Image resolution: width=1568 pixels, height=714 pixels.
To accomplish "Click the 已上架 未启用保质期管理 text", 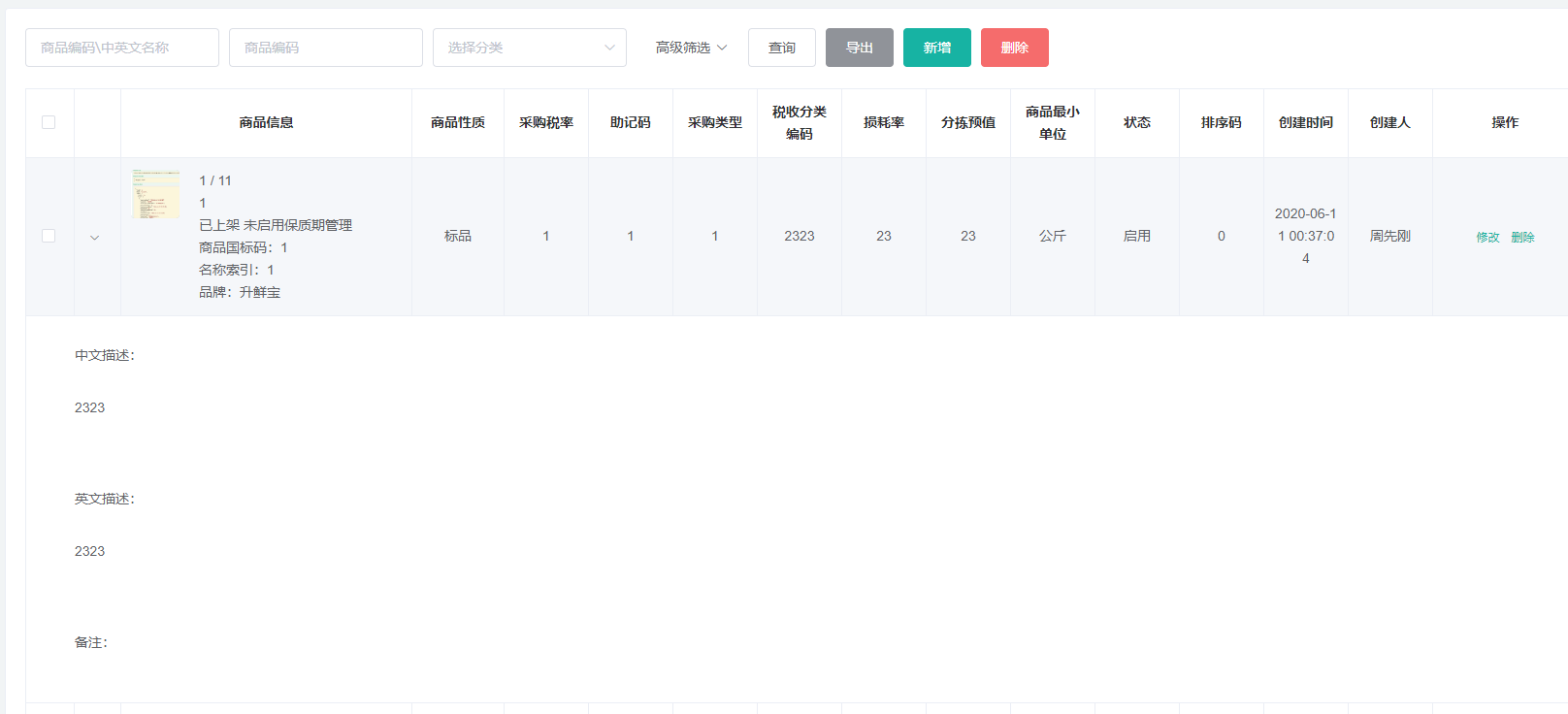I will pyautogui.click(x=276, y=225).
